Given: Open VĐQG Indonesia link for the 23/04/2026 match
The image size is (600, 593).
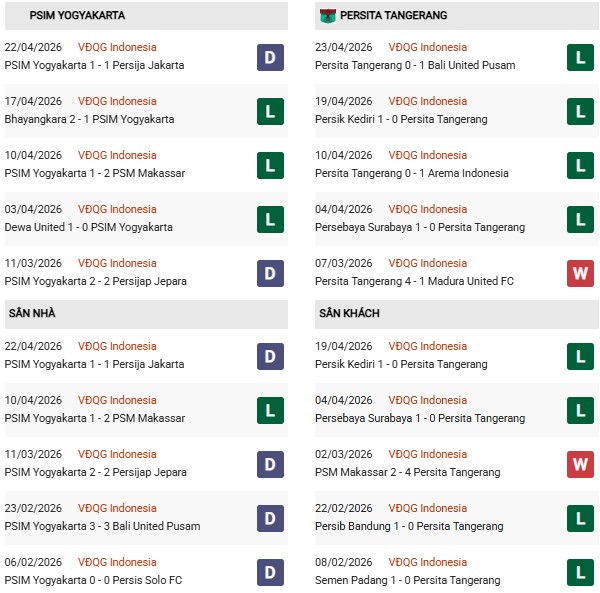Looking at the screenshot, I should (x=428, y=47).
